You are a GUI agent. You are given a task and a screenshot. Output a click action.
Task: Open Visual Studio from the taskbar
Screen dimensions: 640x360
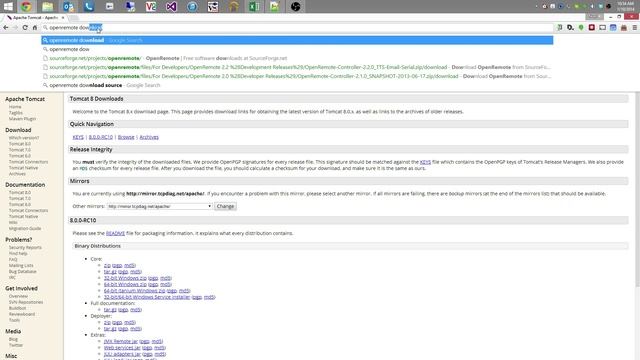[x=171, y=6]
